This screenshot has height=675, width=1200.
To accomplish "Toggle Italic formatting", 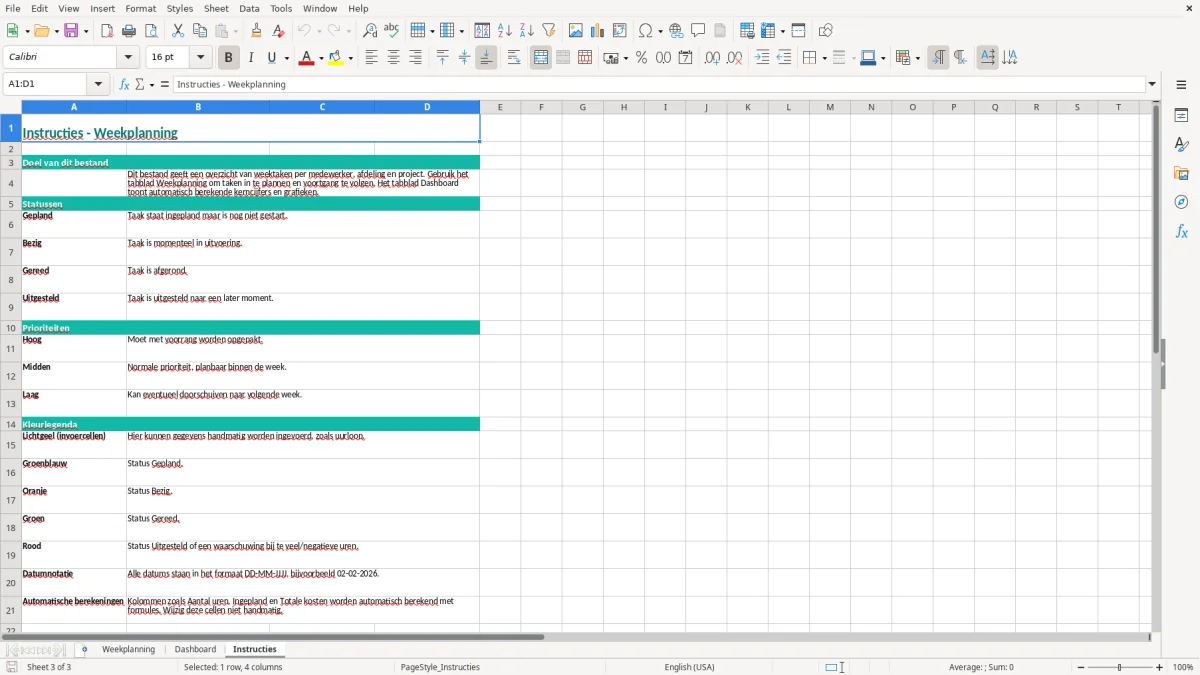I will tap(251, 58).
